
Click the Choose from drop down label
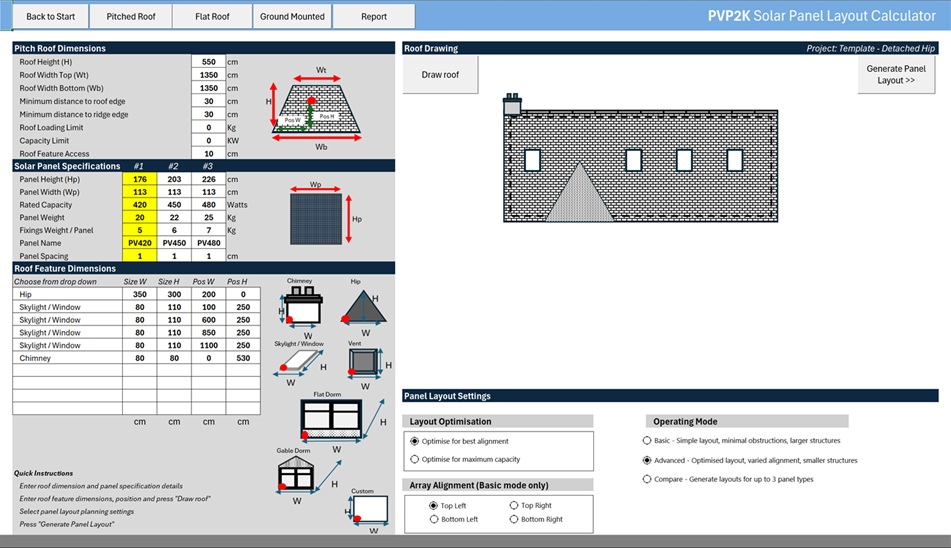55,281
